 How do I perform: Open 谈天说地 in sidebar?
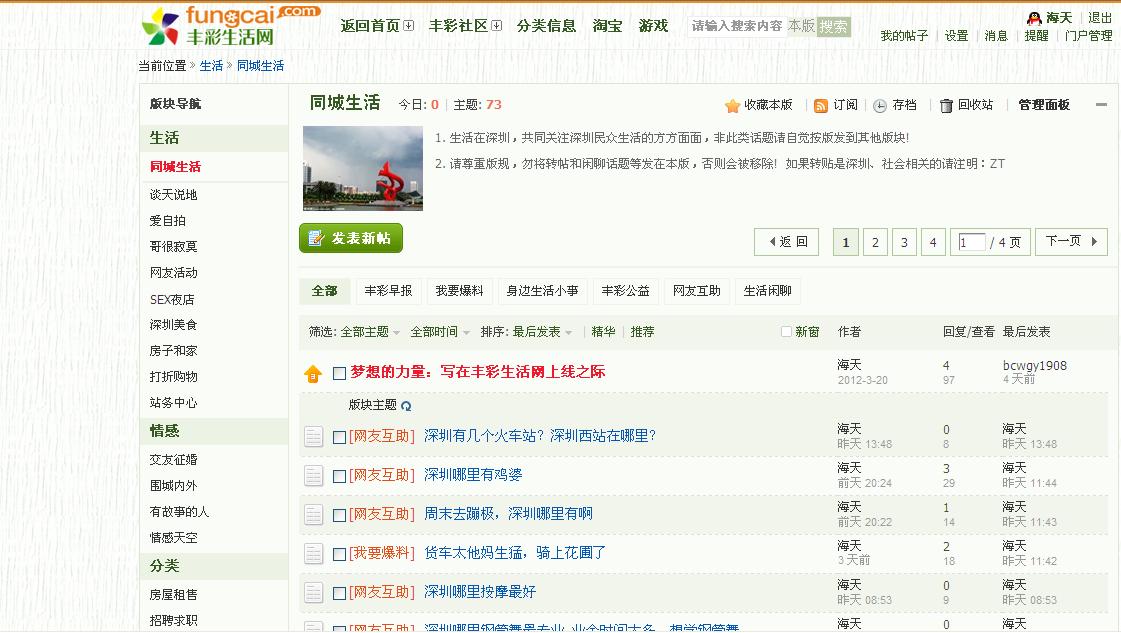(174, 195)
